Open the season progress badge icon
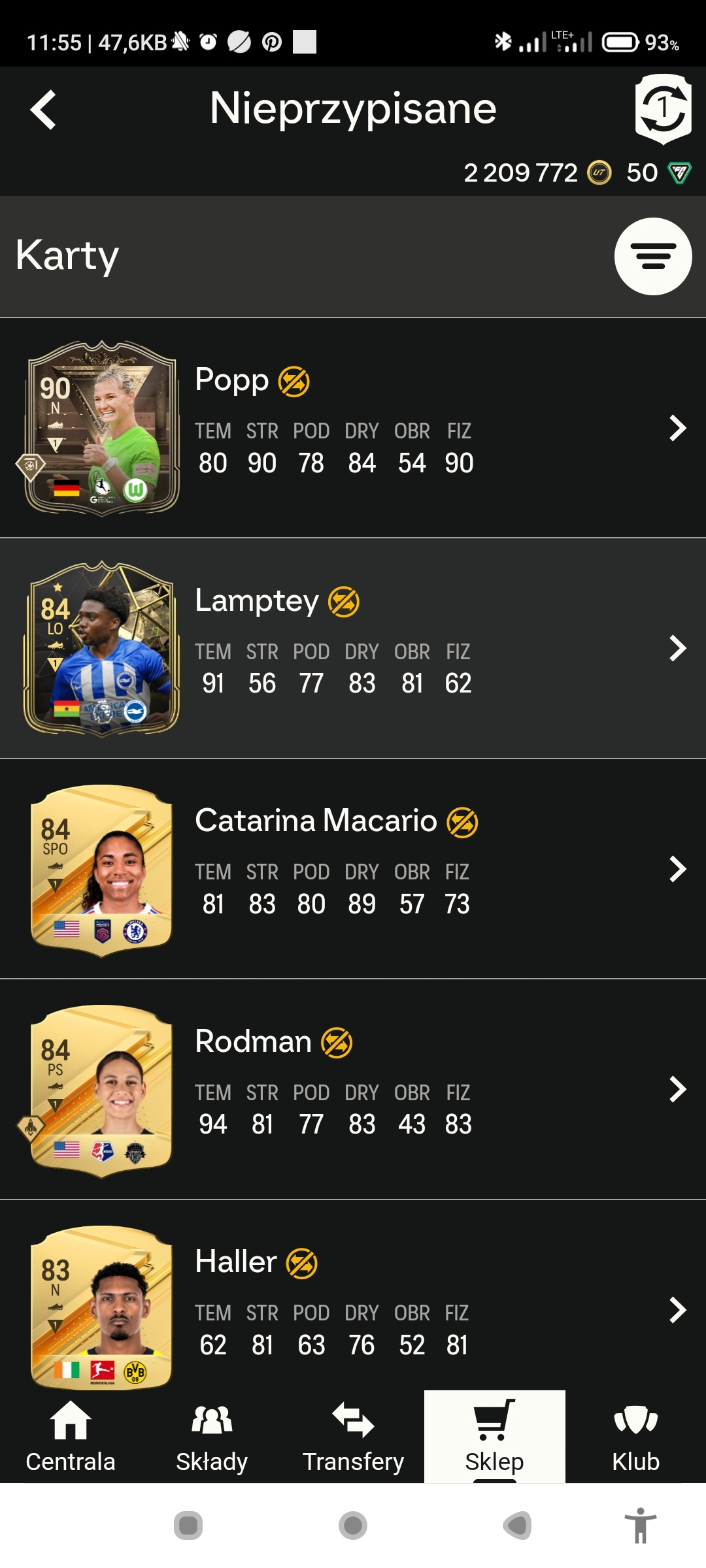The height and width of the screenshot is (1568, 706). coord(663,109)
